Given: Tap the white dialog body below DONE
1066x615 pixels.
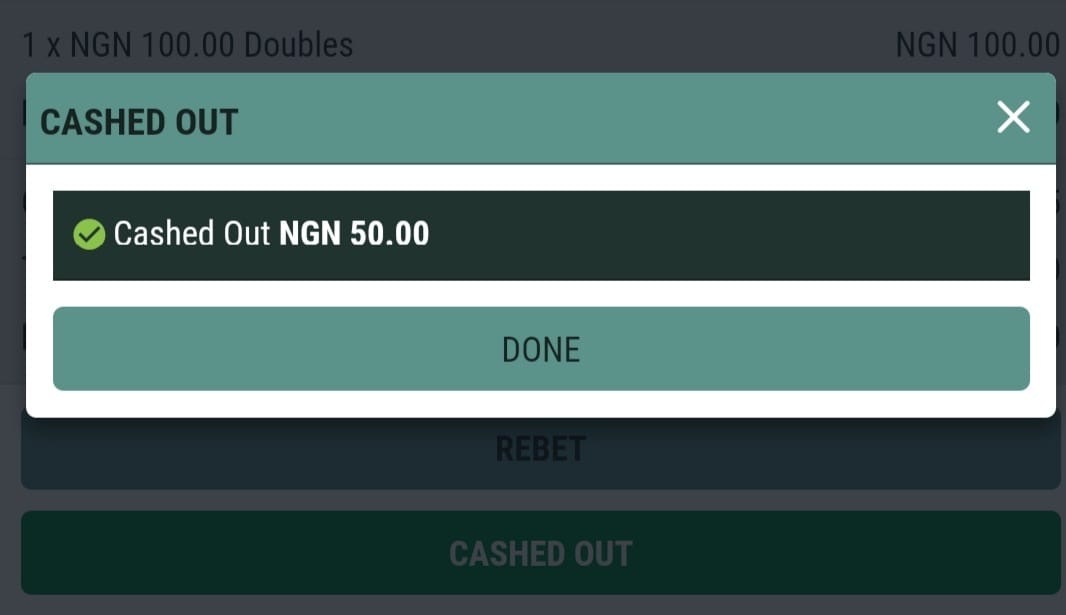Looking at the screenshot, I should tap(541, 404).
